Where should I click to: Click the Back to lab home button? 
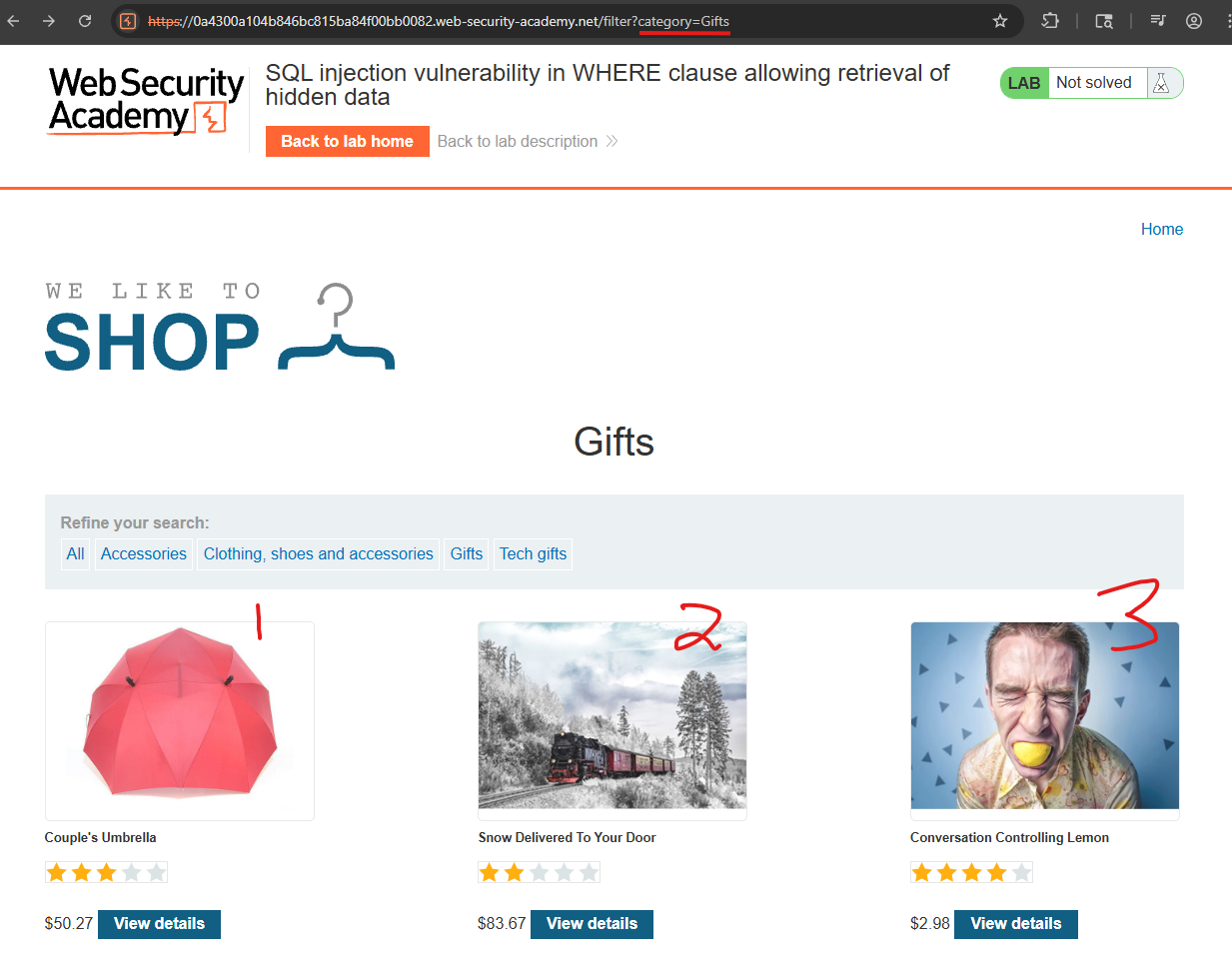click(x=347, y=142)
